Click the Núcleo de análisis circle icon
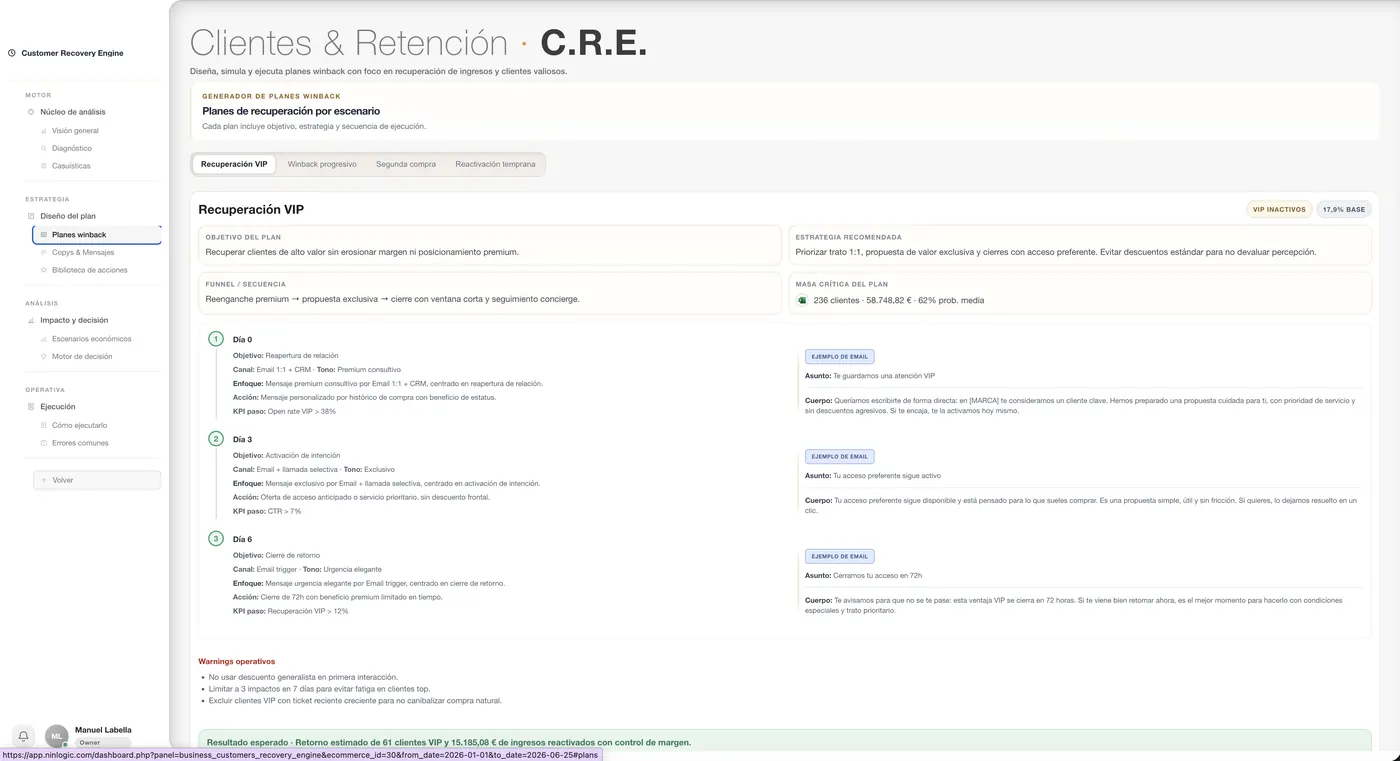The height and width of the screenshot is (761, 1400). point(31,112)
